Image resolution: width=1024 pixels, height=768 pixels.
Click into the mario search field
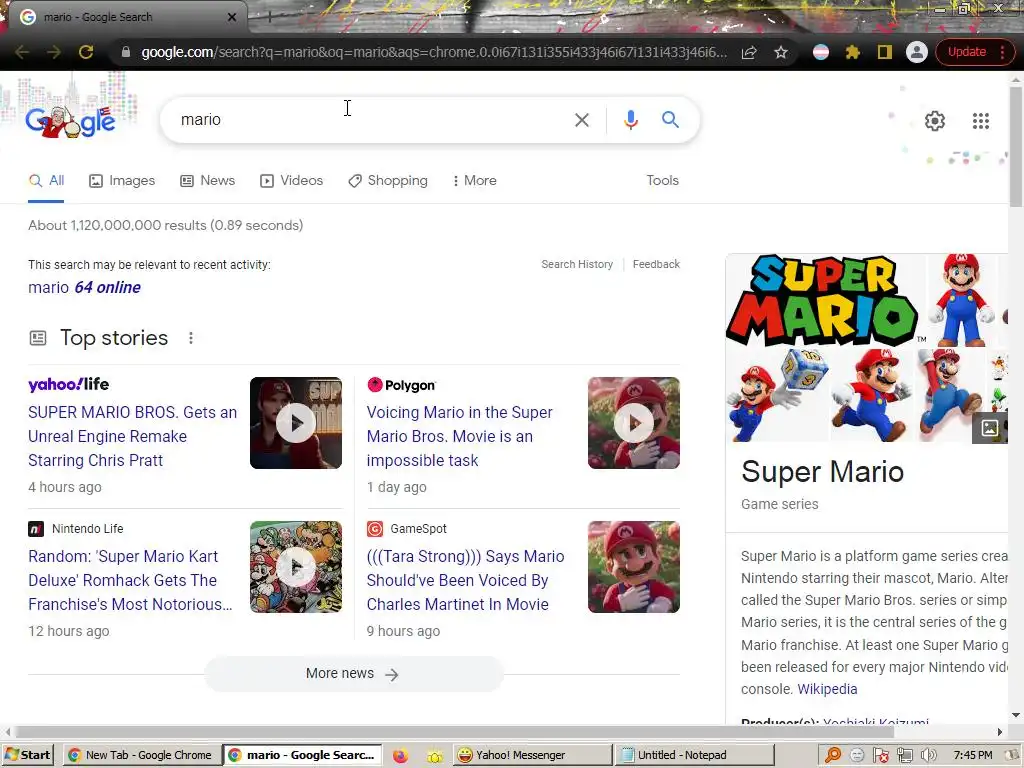point(372,120)
